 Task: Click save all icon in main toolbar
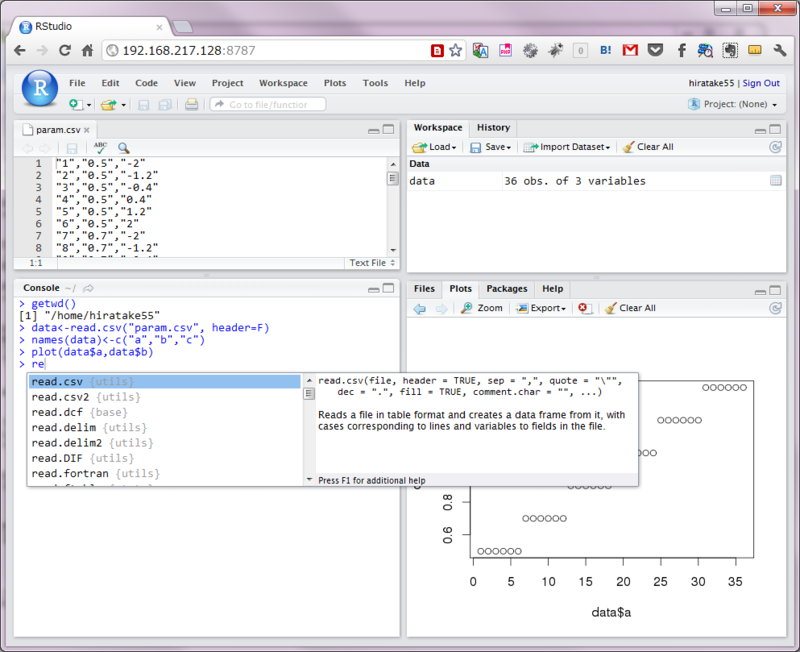(165, 105)
